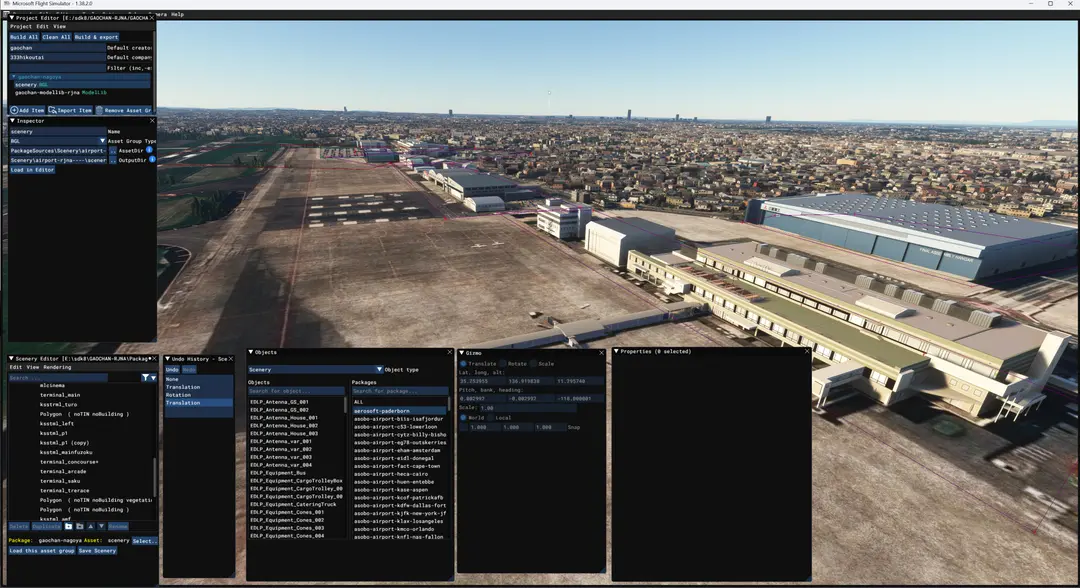The height and width of the screenshot is (588, 1080).
Task: Click the AssetDir browse '..' button
Action: pyautogui.click(x=113, y=150)
